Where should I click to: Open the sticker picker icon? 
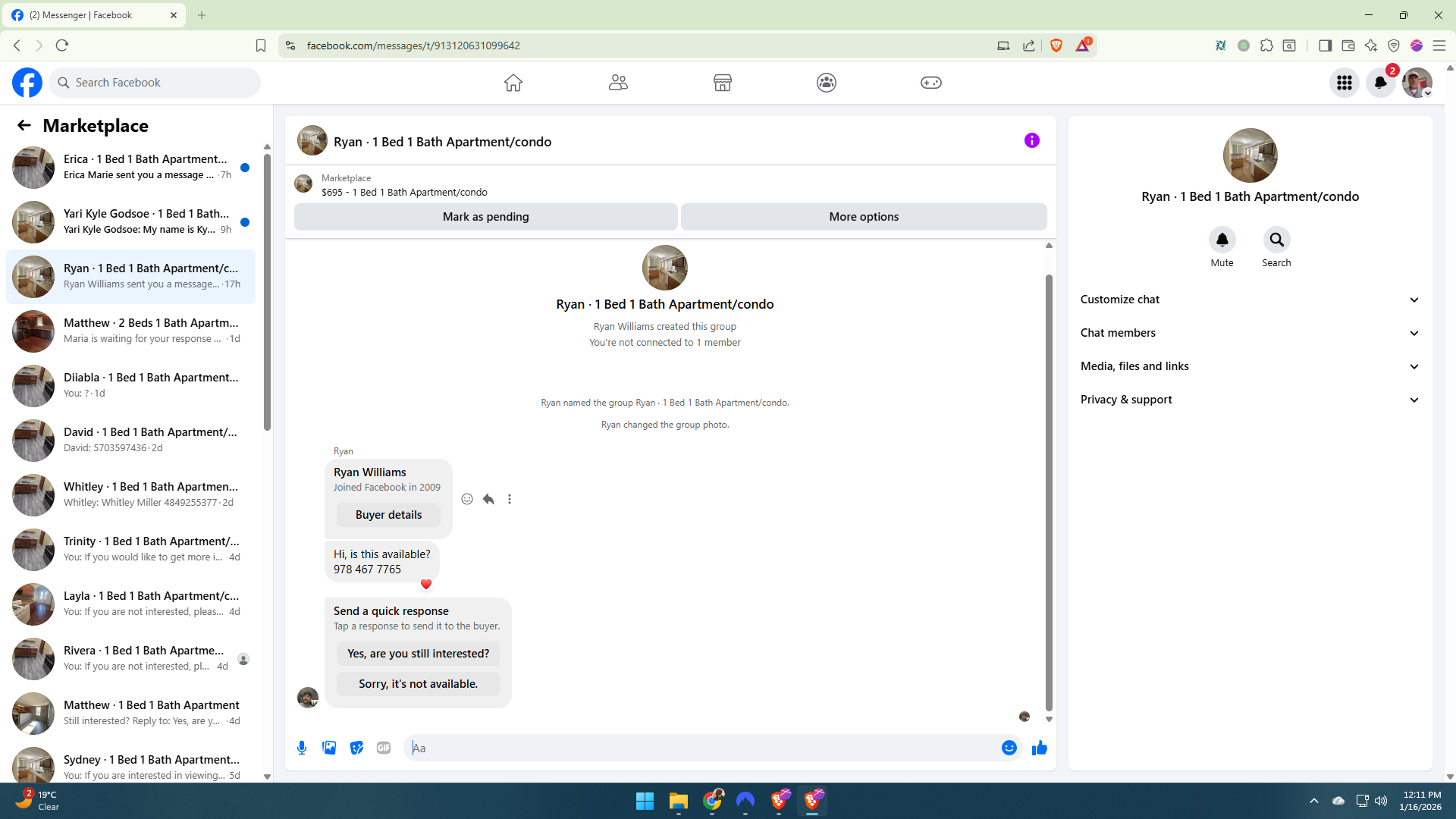(356, 748)
